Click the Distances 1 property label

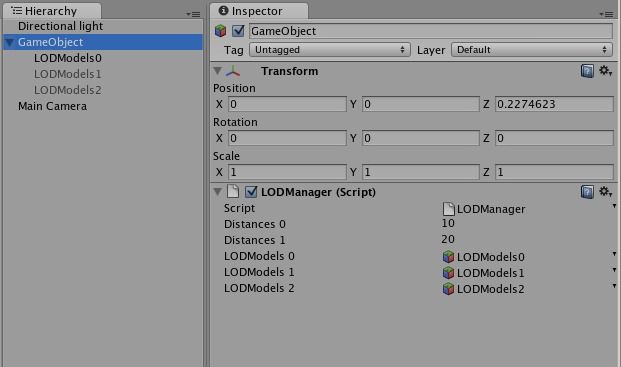tap(255, 240)
